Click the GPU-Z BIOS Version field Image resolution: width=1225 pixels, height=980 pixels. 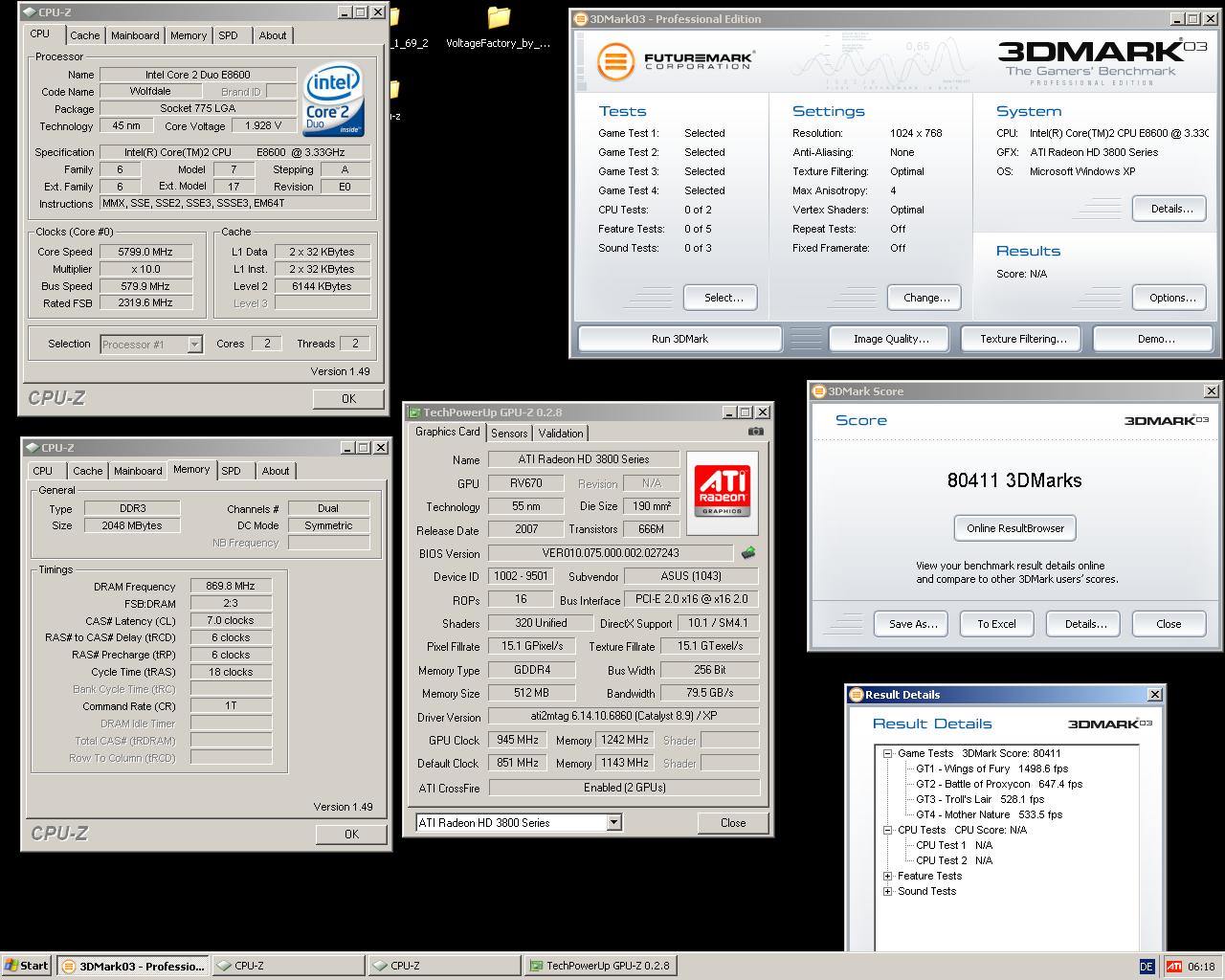(x=611, y=553)
